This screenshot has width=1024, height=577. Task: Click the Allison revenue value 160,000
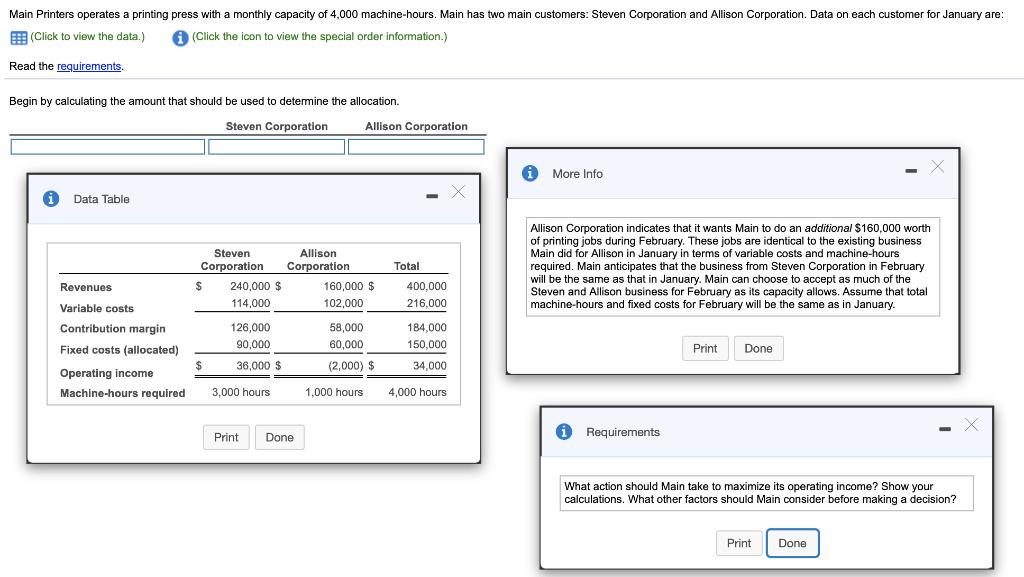343,286
